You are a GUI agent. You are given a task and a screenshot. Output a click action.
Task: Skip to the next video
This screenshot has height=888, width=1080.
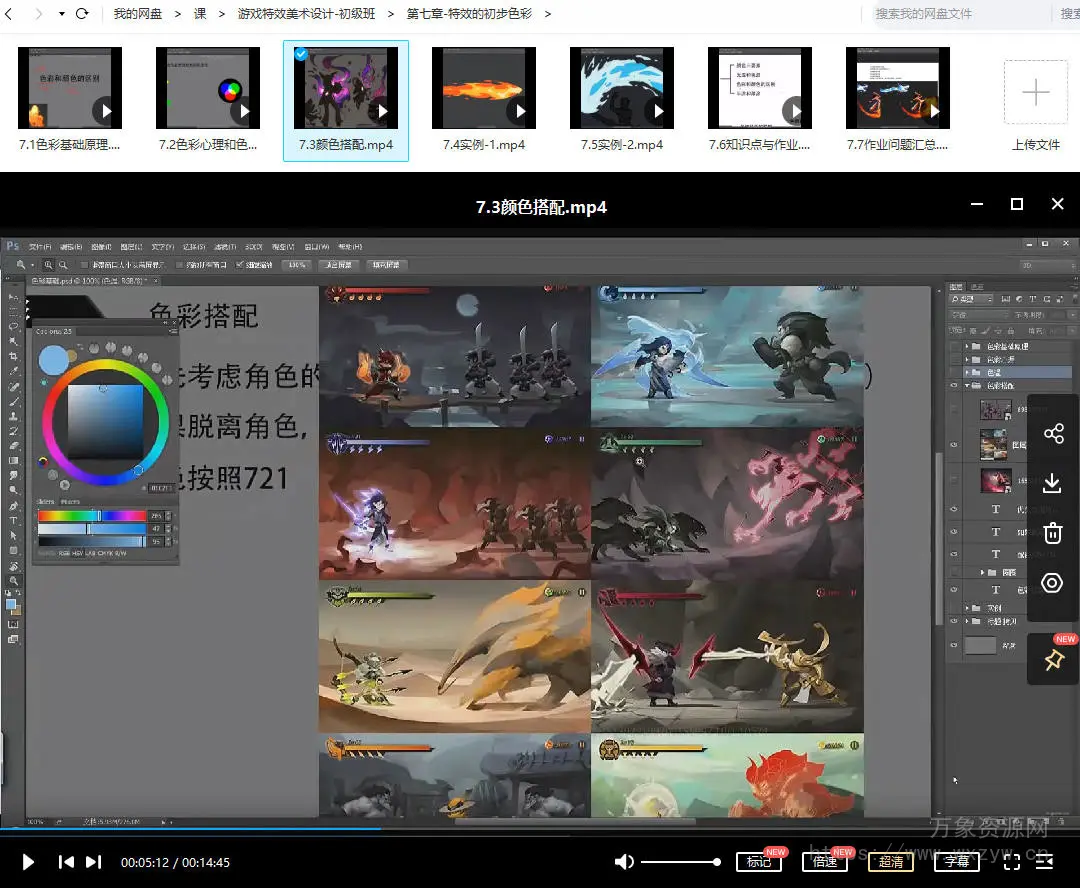pos(93,861)
